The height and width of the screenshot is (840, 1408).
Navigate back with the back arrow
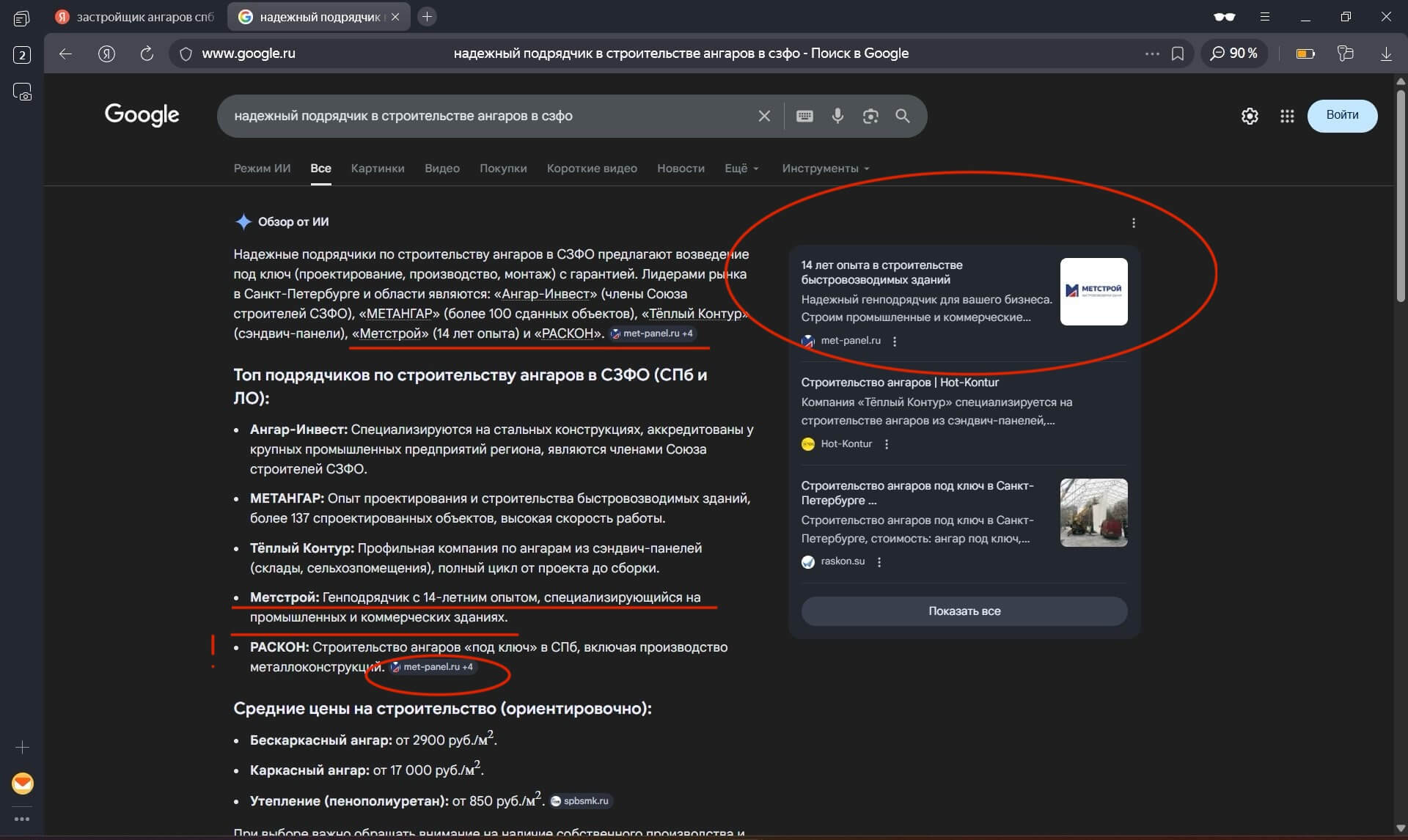(66, 54)
